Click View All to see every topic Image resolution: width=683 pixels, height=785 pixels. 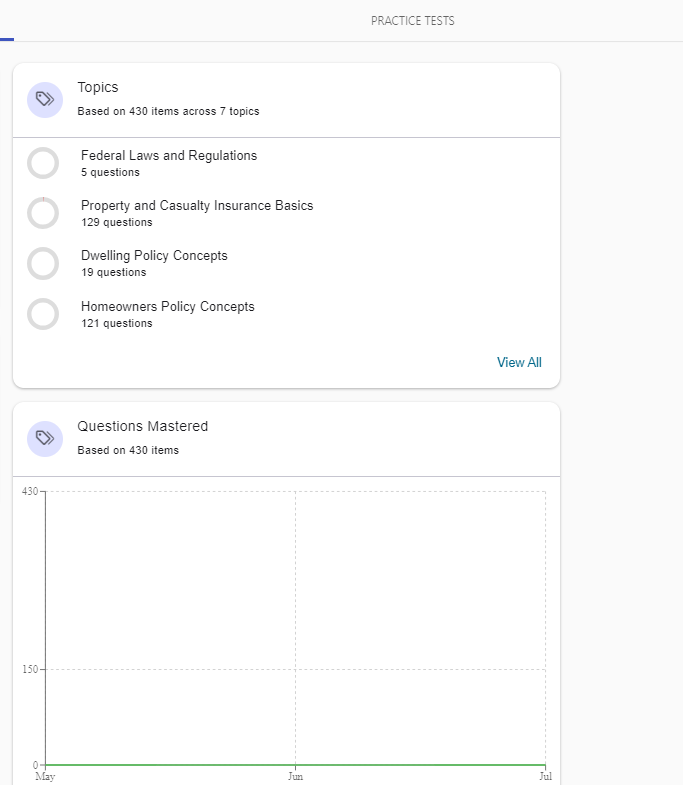[519, 362]
